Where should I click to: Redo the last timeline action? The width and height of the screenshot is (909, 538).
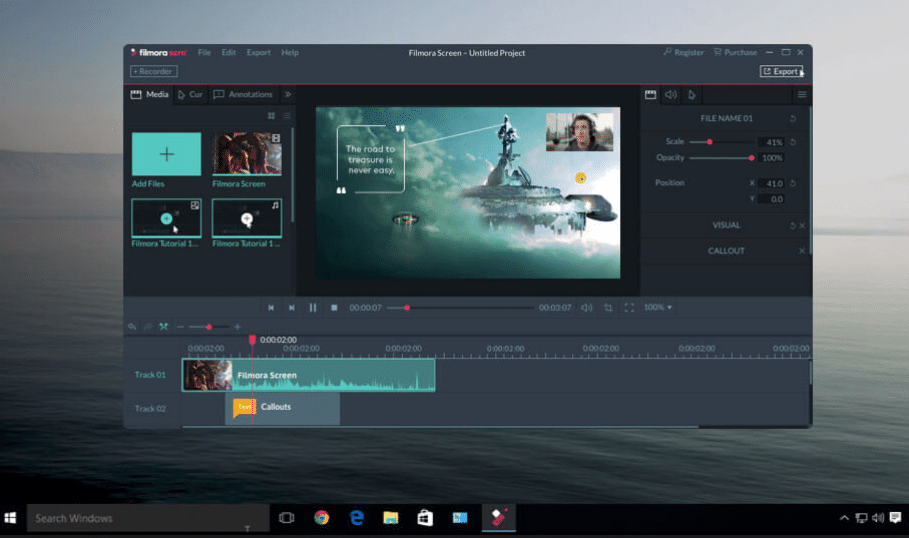[148, 327]
